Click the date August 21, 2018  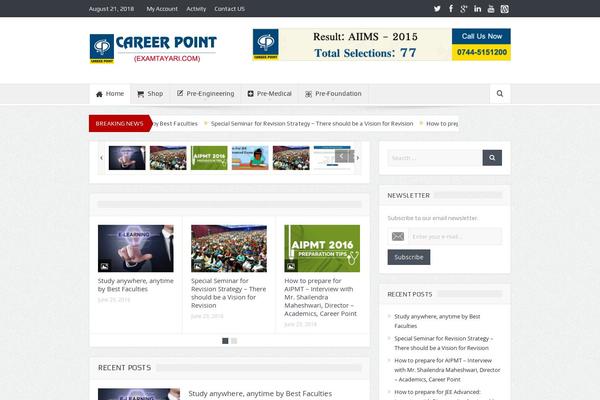click(111, 9)
